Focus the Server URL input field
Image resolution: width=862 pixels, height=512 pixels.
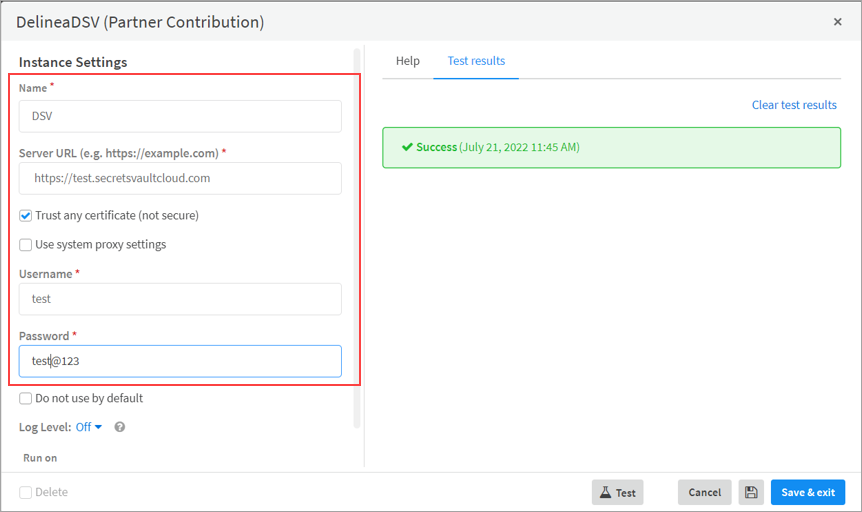click(180, 178)
